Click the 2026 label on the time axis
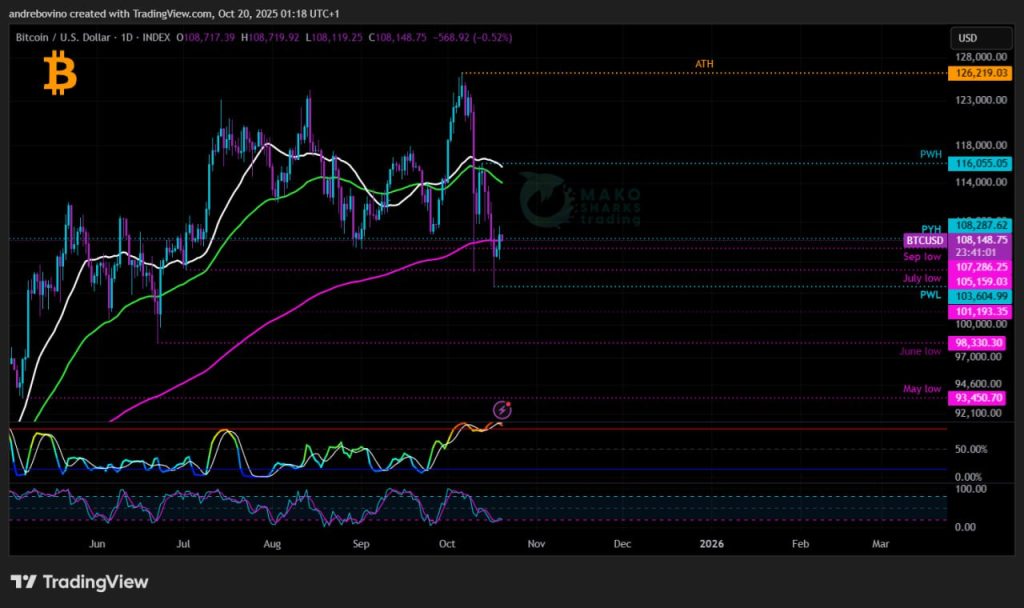 (711, 544)
